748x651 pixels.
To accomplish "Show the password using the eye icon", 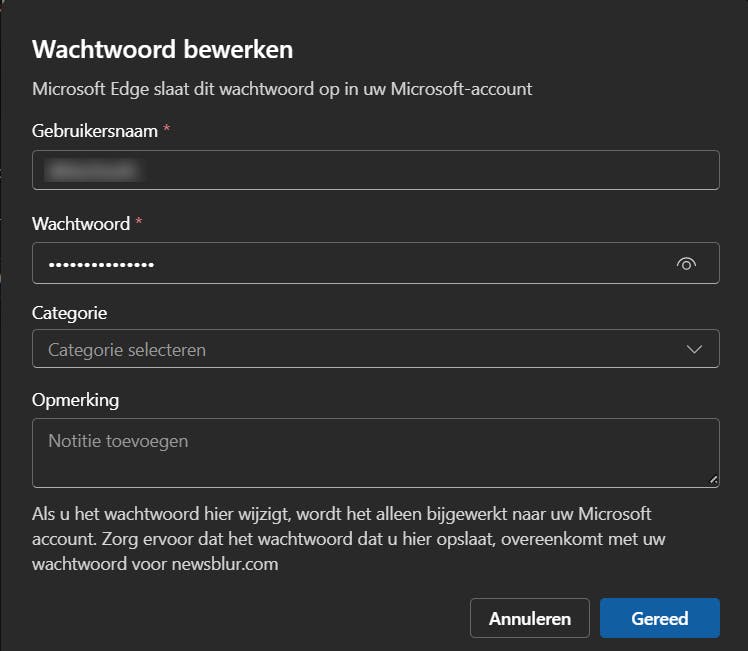I will 686,264.
